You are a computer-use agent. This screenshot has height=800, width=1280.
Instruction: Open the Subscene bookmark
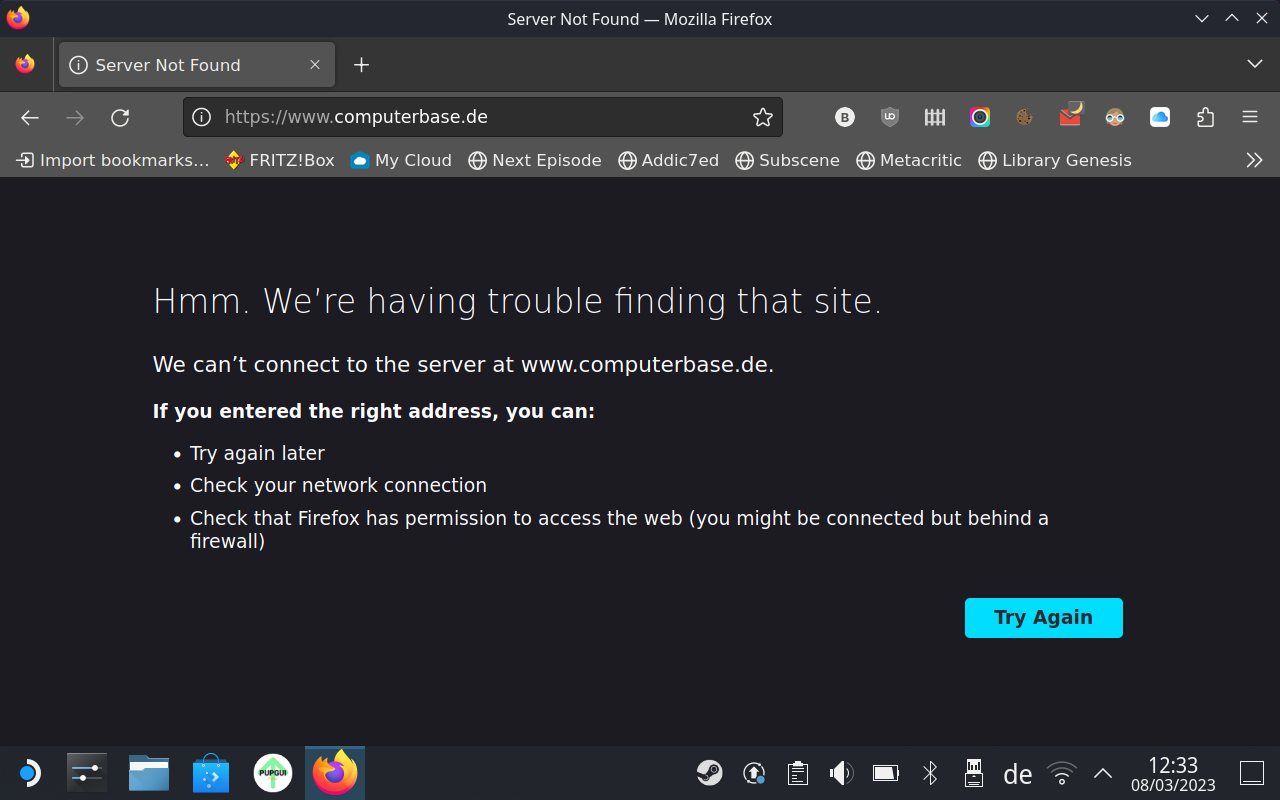(787, 160)
